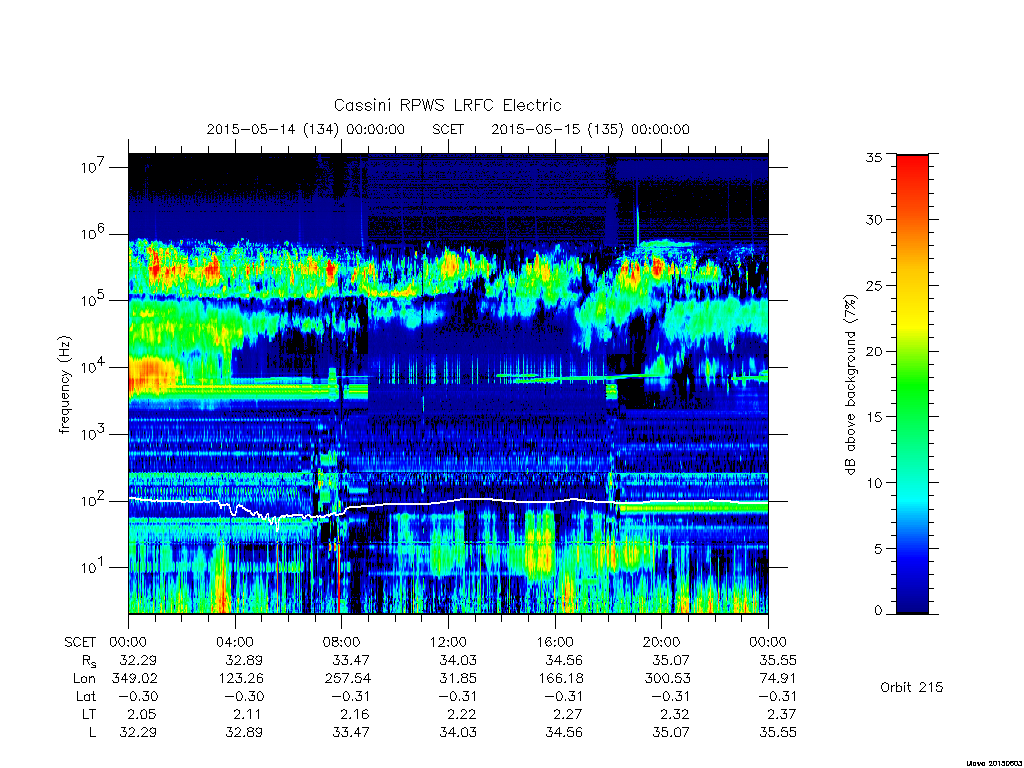
Task: Click the longitude value 257.54
Action: [347, 679]
